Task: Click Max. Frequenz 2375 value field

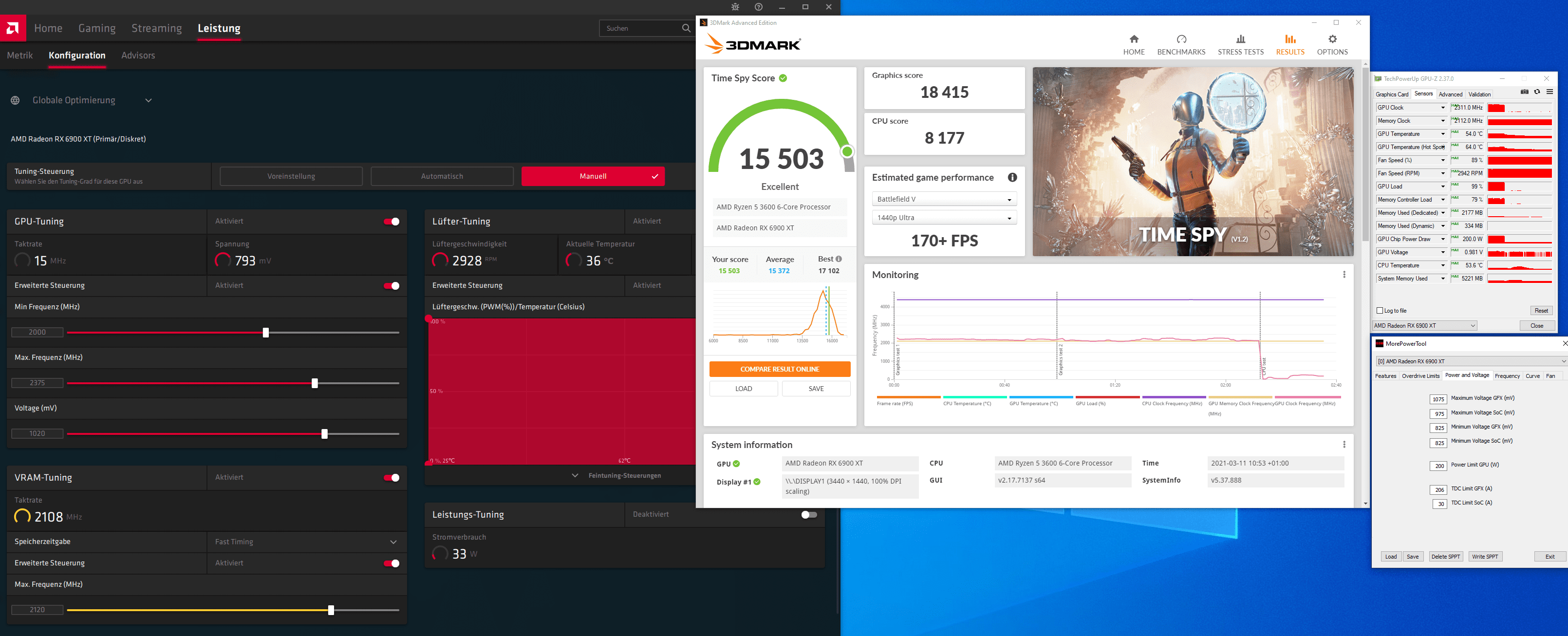Action: [37, 383]
